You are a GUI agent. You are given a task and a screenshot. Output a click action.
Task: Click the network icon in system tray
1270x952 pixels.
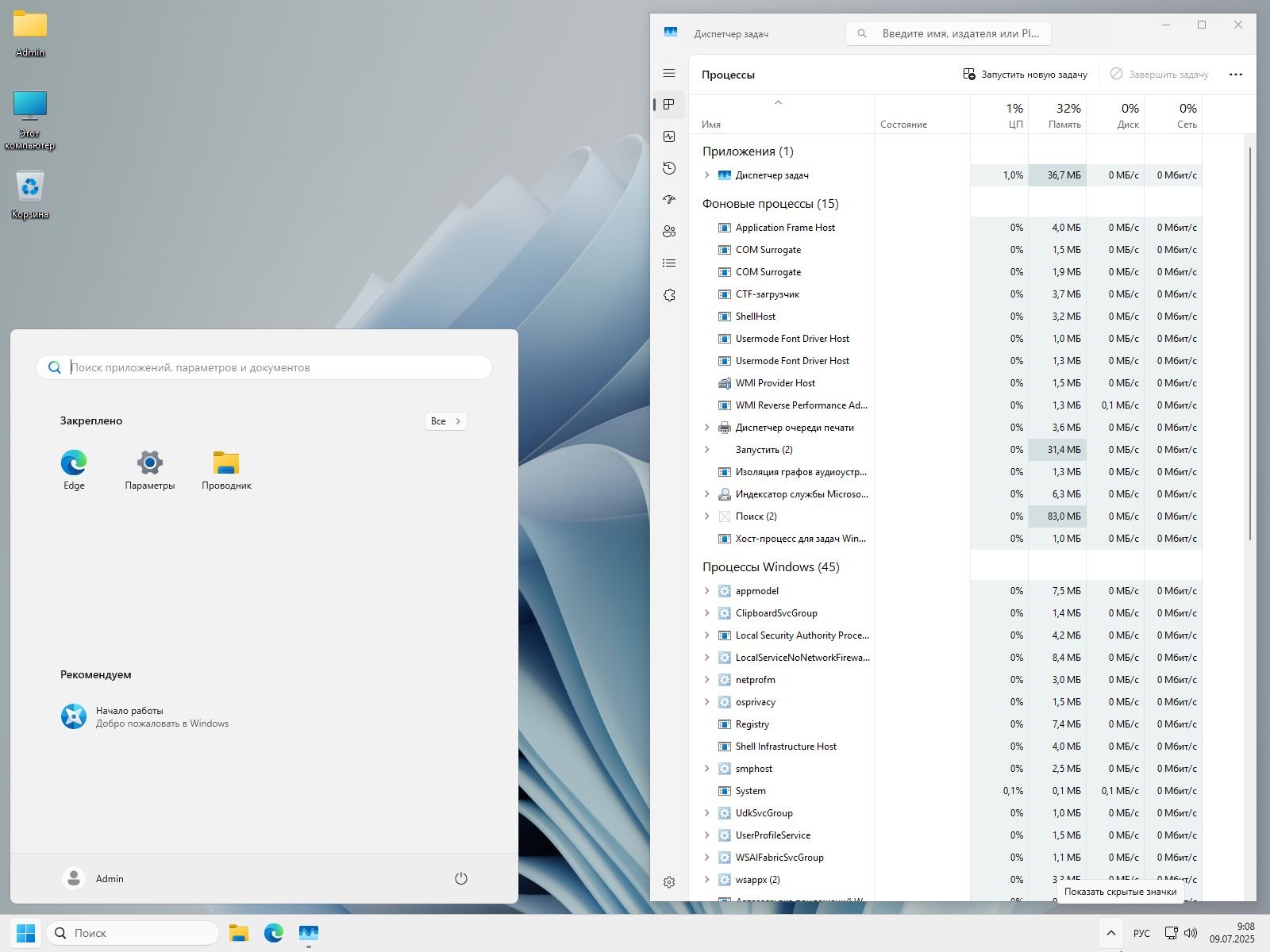tap(1171, 933)
